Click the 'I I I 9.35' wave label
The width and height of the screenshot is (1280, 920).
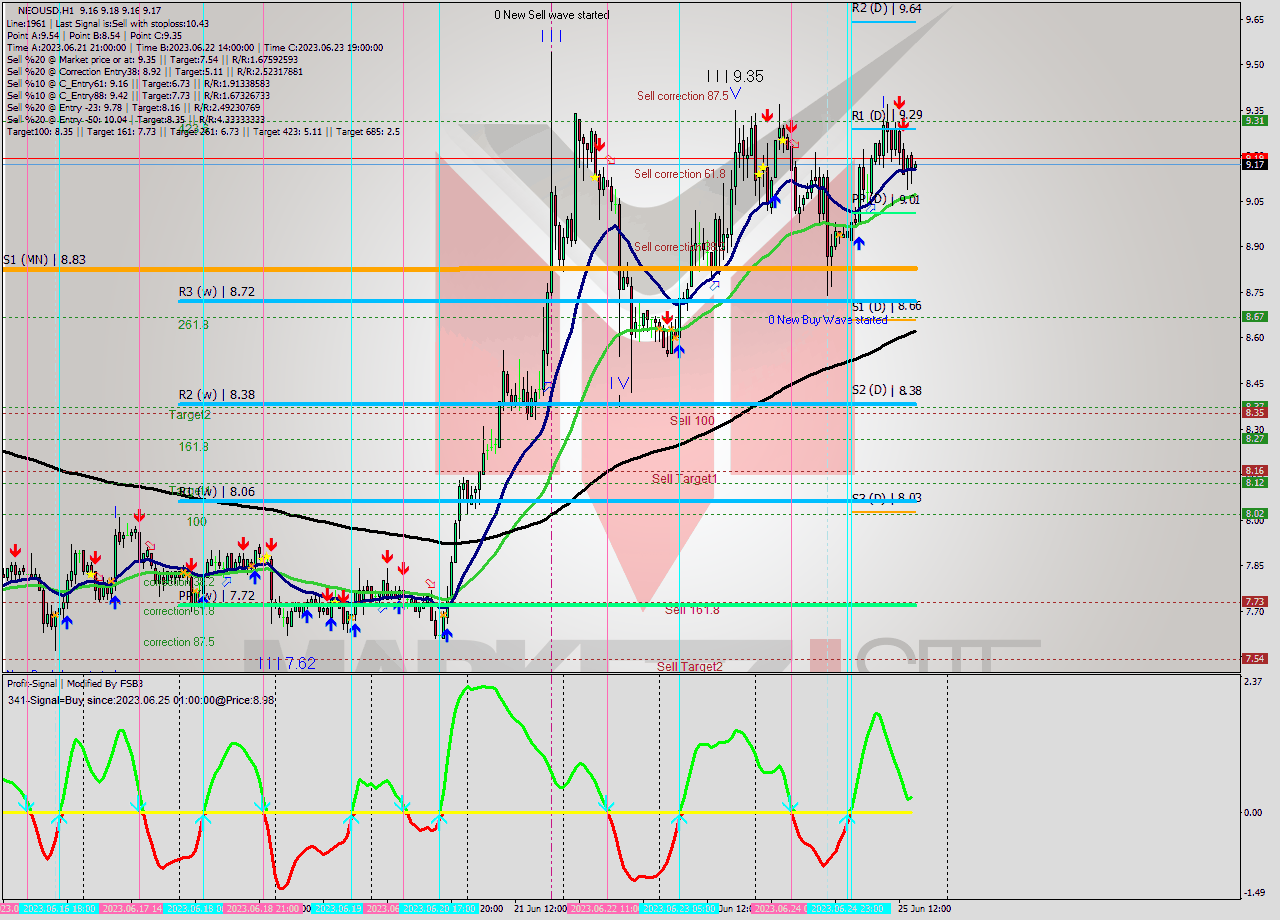[x=735, y=75]
